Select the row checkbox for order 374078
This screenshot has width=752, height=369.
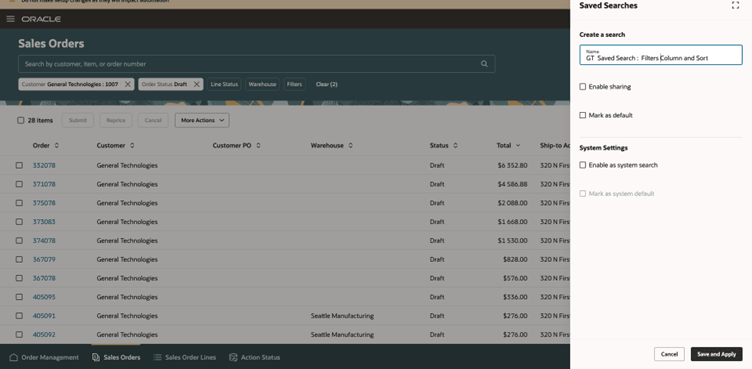(19, 240)
